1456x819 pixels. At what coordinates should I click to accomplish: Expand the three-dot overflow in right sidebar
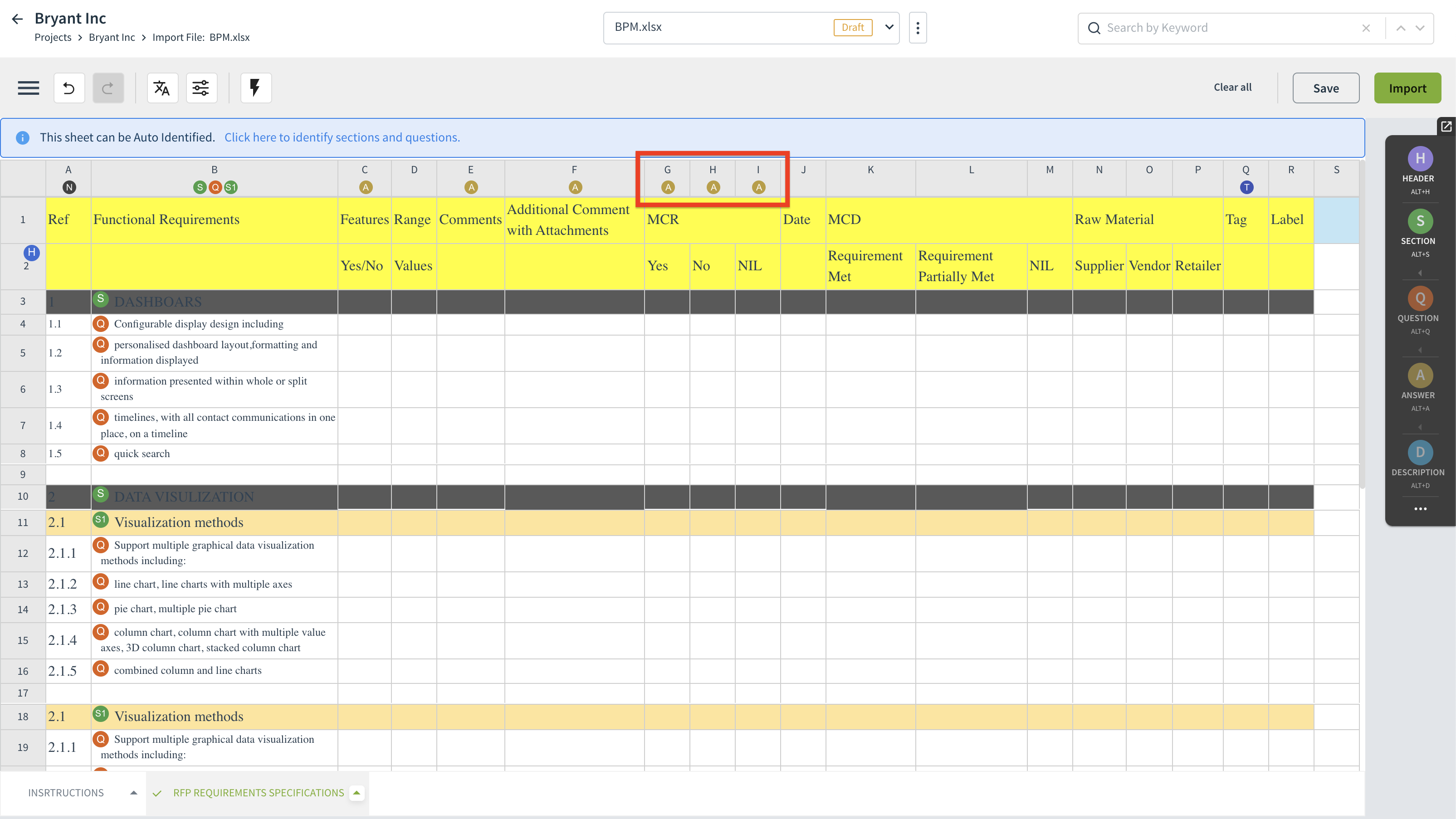1420,509
